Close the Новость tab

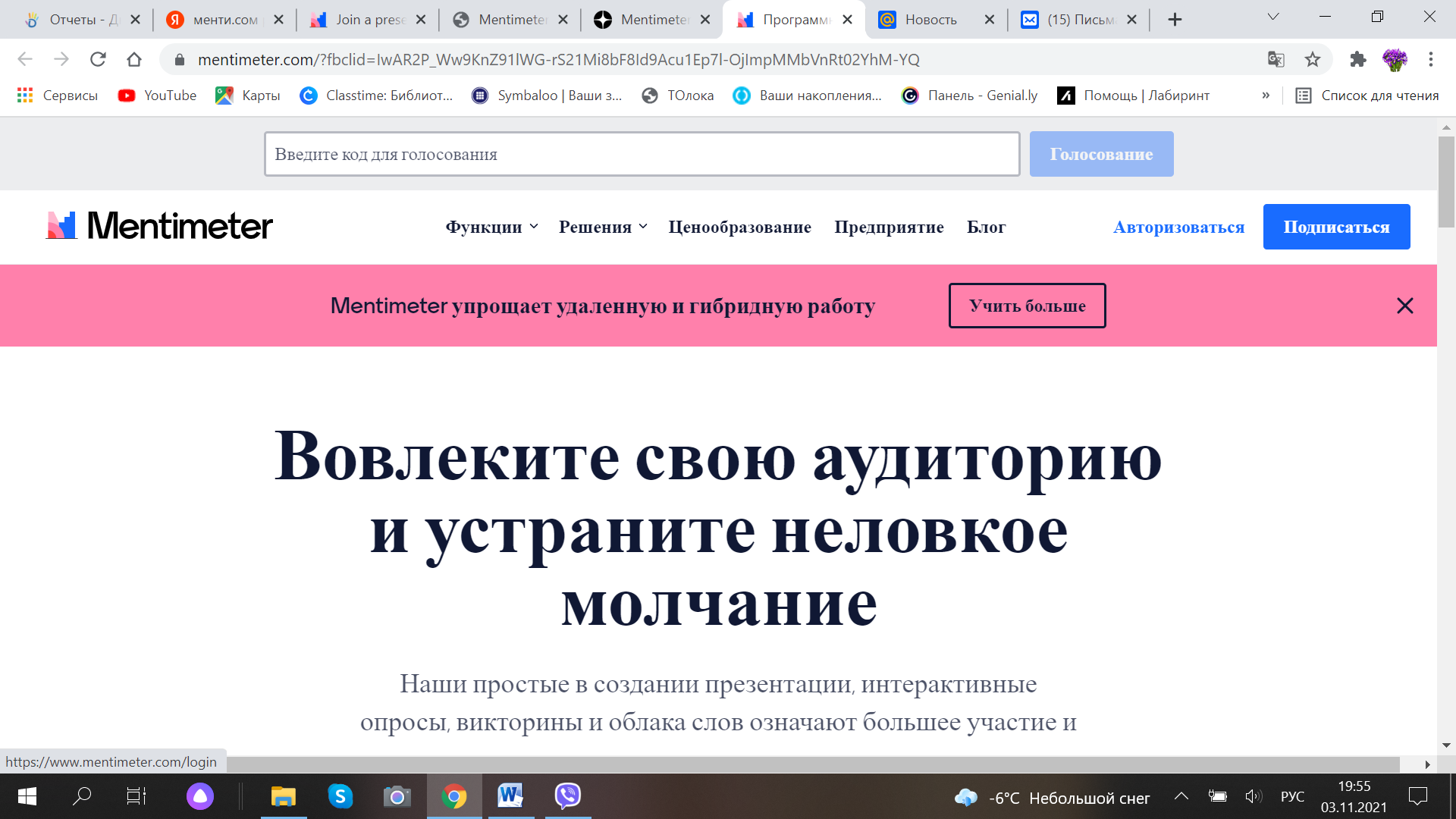990,20
